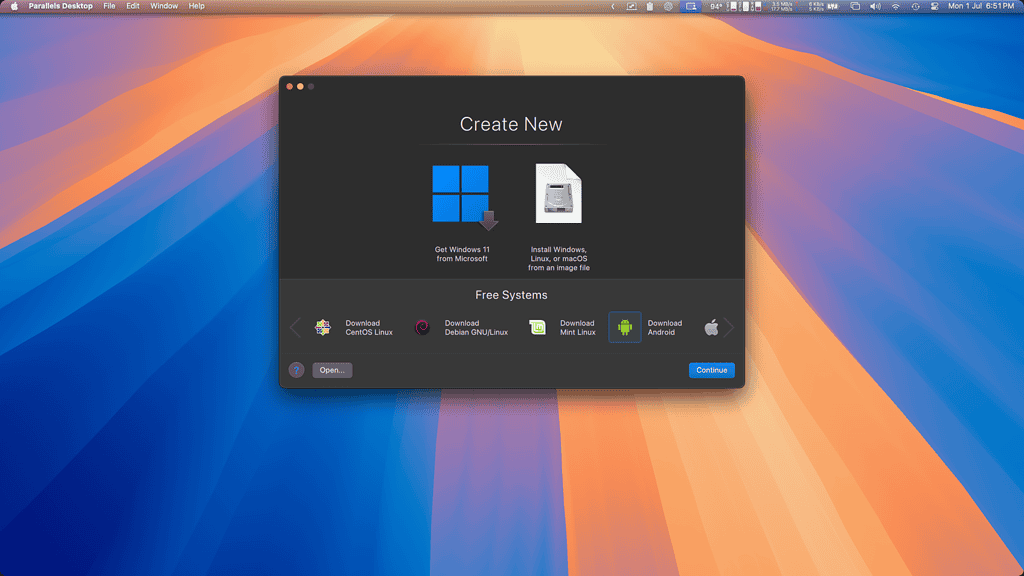Select the Mint Linux download icon

click(538, 327)
